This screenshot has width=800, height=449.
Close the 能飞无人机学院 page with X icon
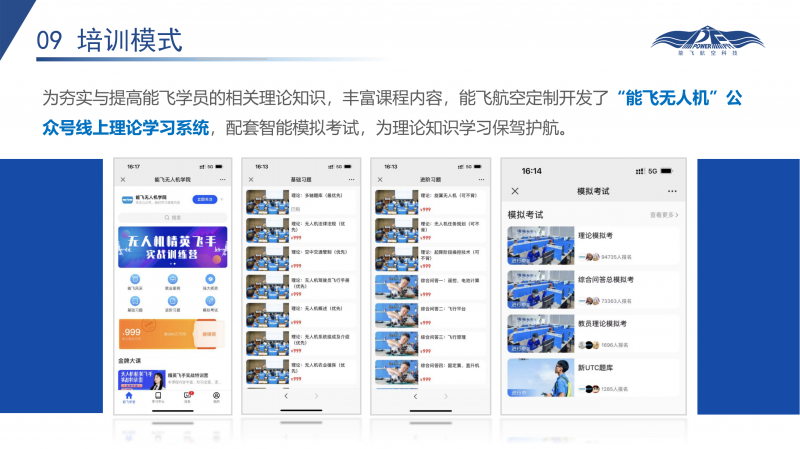pyautogui.click(x=122, y=180)
